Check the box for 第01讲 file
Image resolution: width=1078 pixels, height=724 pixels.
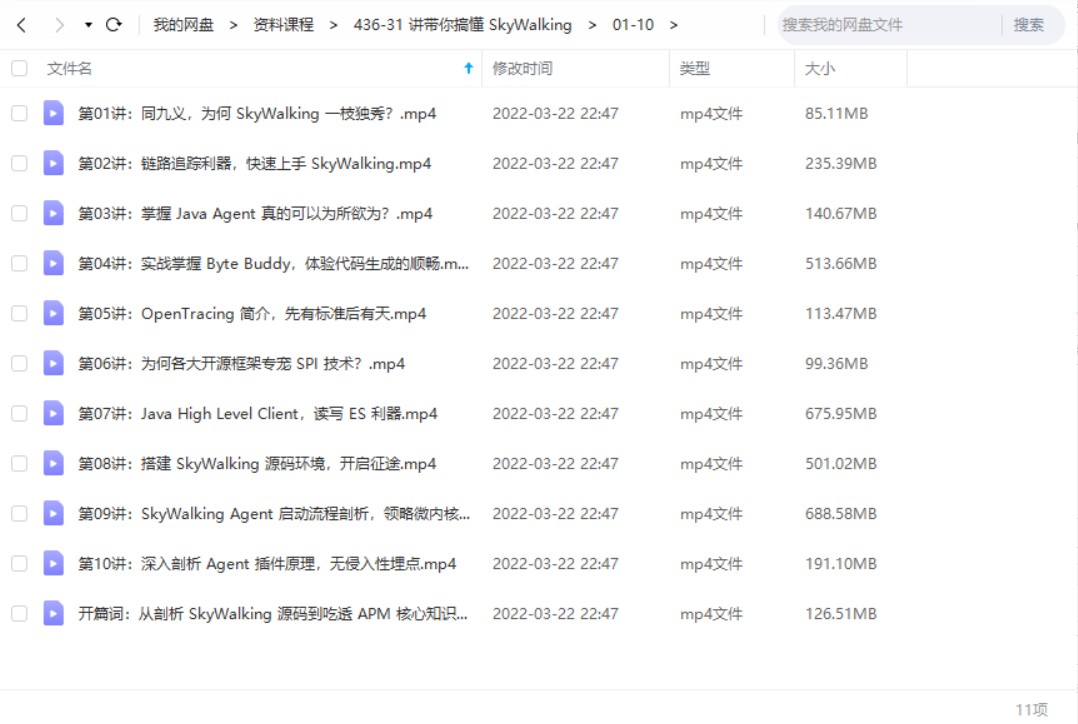point(19,113)
